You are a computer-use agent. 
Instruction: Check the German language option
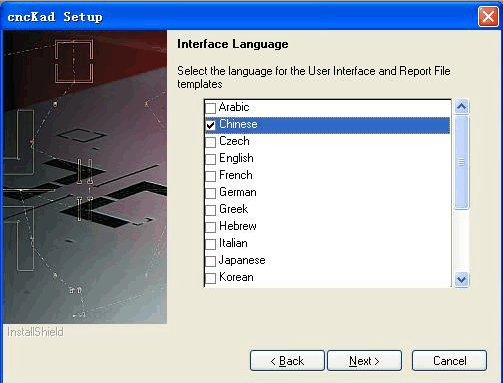point(210,193)
